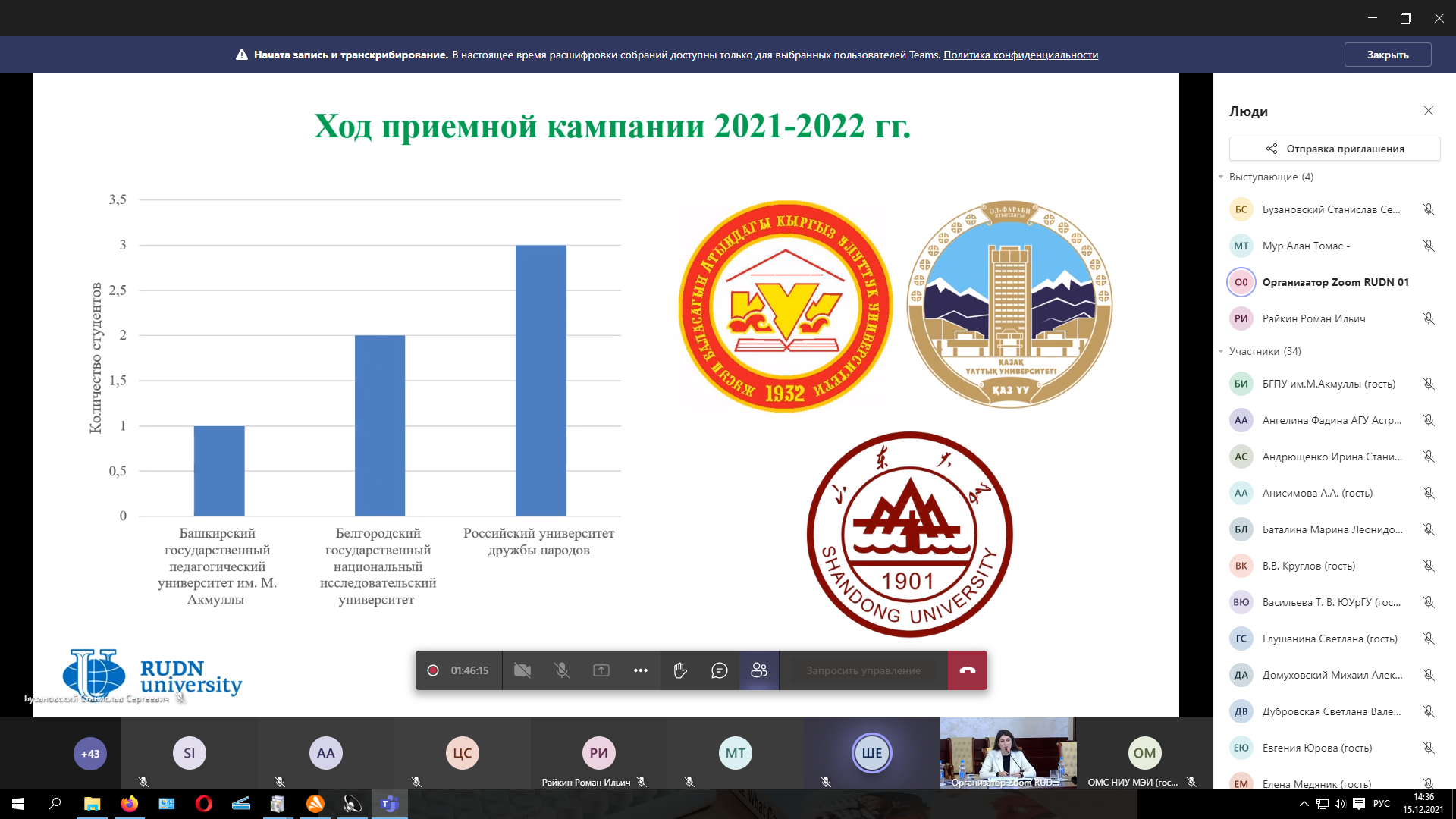Open more actions ellipsis menu
The height and width of the screenshot is (819, 1456).
pyautogui.click(x=641, y=670)
